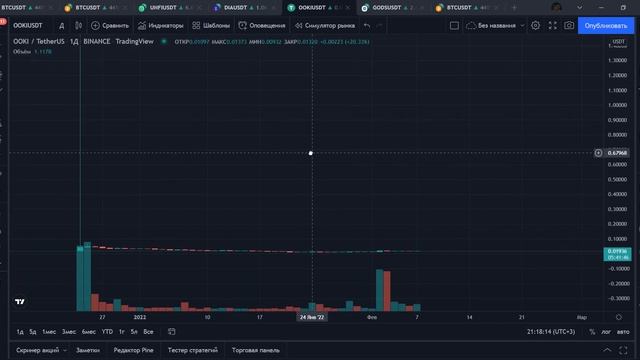Open Оповещения alerts dialog

pos(262,25)
